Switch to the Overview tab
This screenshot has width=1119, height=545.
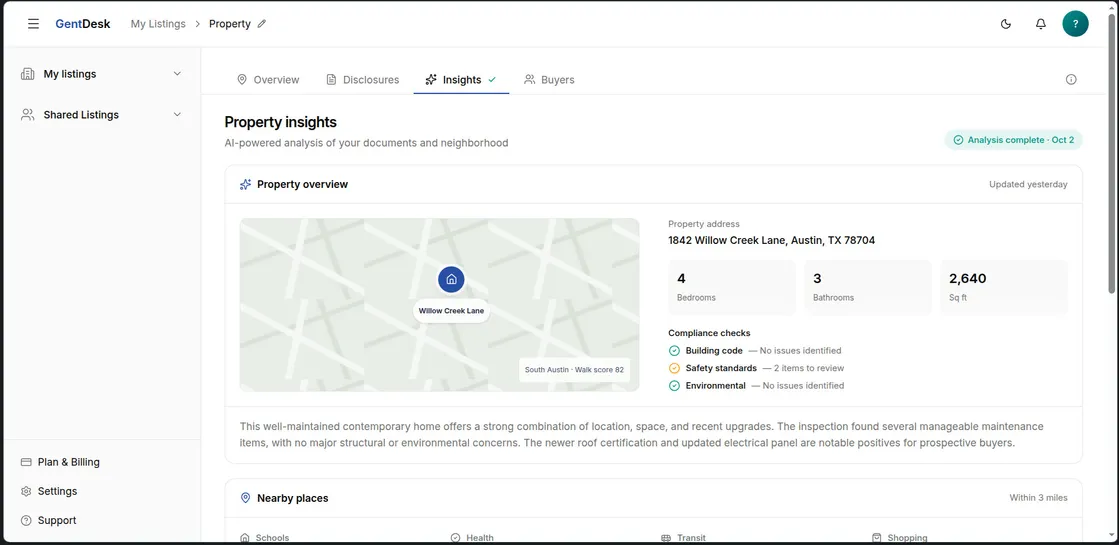268,80
